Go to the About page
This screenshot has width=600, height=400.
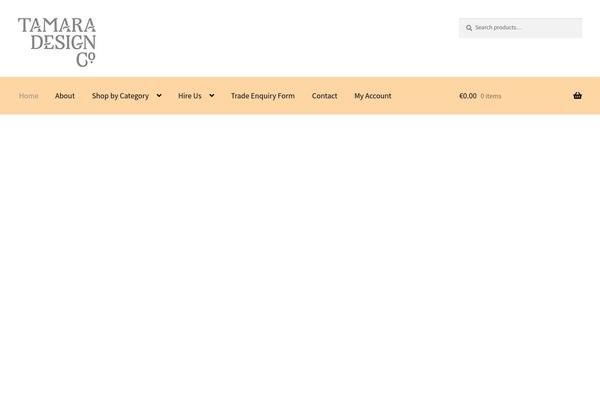point(65,96)
